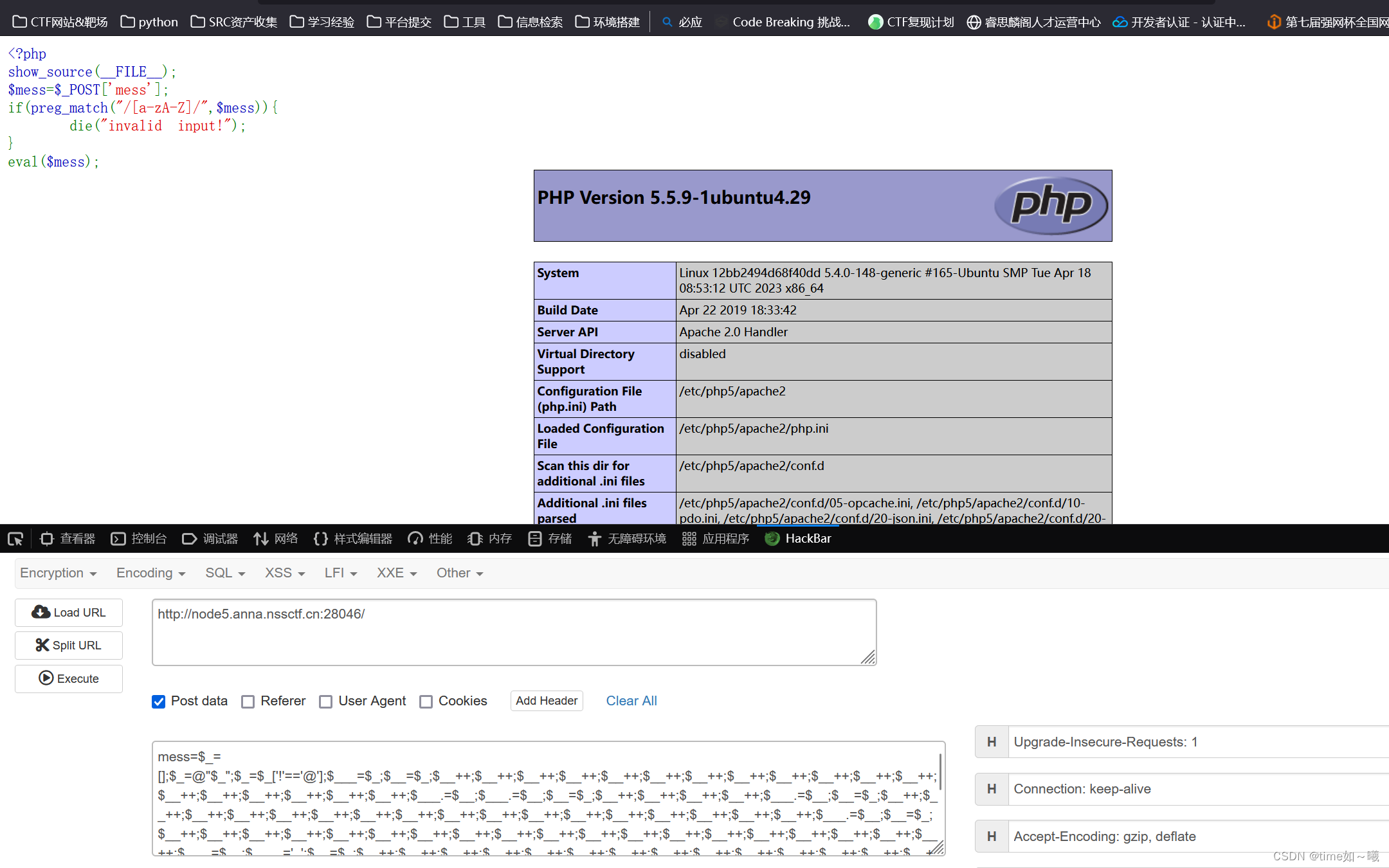1389x868 pixels.
Task: Open the 第七届强网杯 bookmark
Action: pyautogui.click(x=1327, y=22)
